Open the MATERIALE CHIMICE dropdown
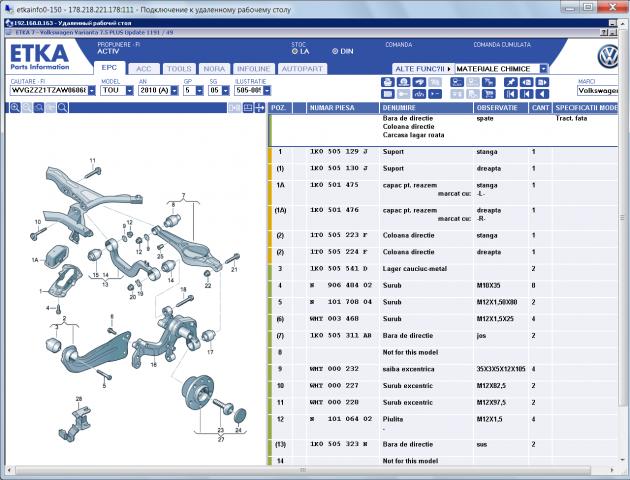Viewport: 630px width, 480px height. point(543,69)
